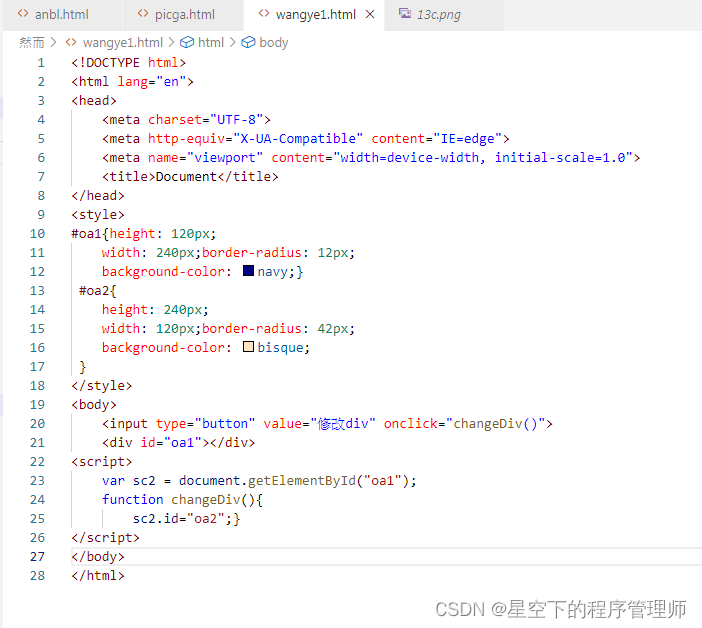Click 'charset="UTF-8"' attribute
The width and height of the screenshot is (702, 628).
pyautogui.click(x=205, y=120)
